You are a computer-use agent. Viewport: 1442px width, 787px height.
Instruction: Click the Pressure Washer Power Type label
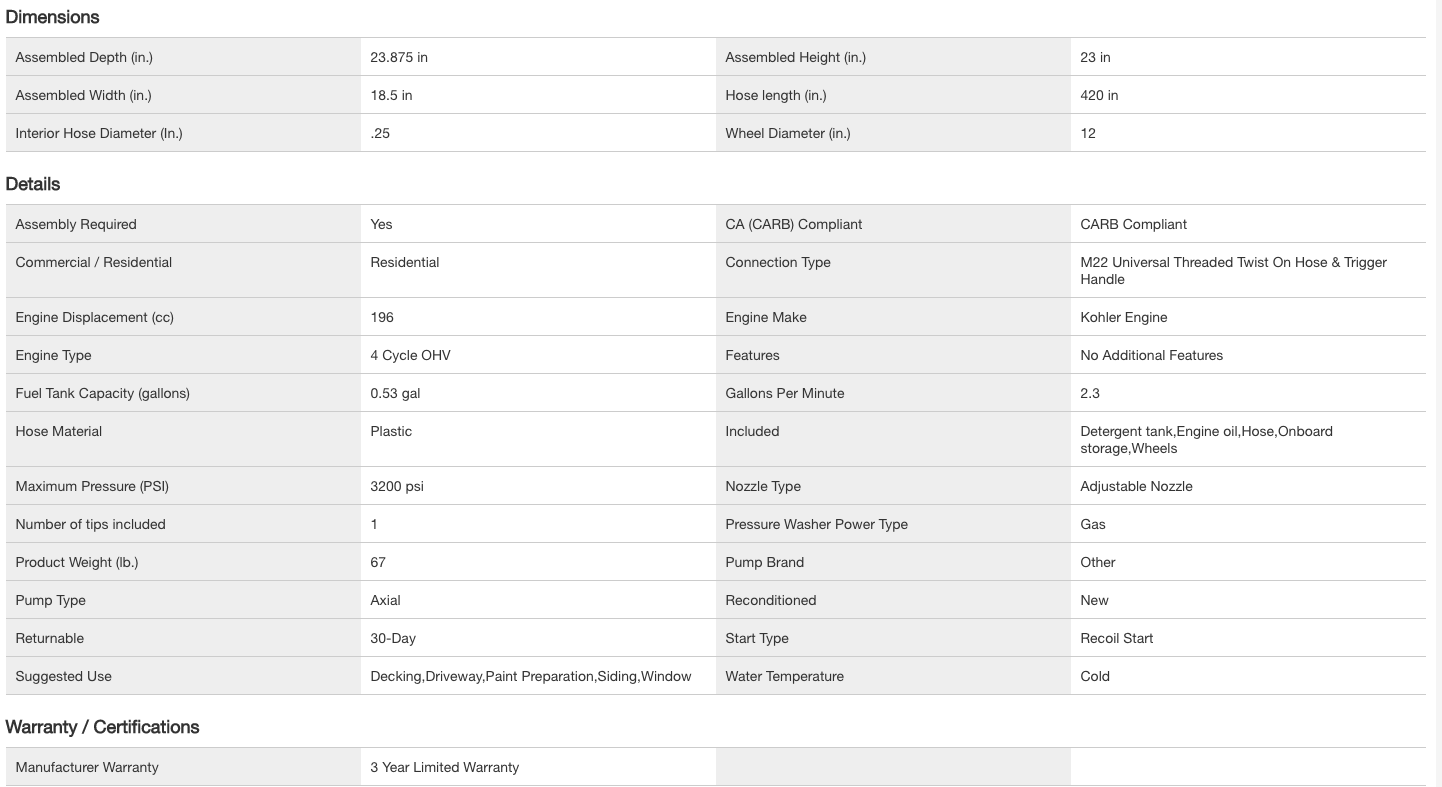coord(817,524)
